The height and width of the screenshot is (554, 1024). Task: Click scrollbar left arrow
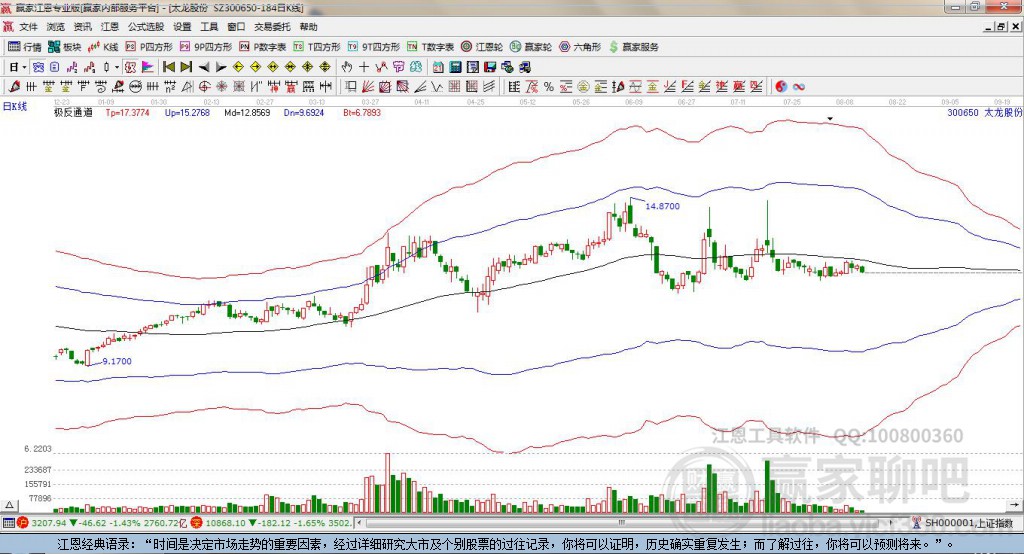[360, 523]
